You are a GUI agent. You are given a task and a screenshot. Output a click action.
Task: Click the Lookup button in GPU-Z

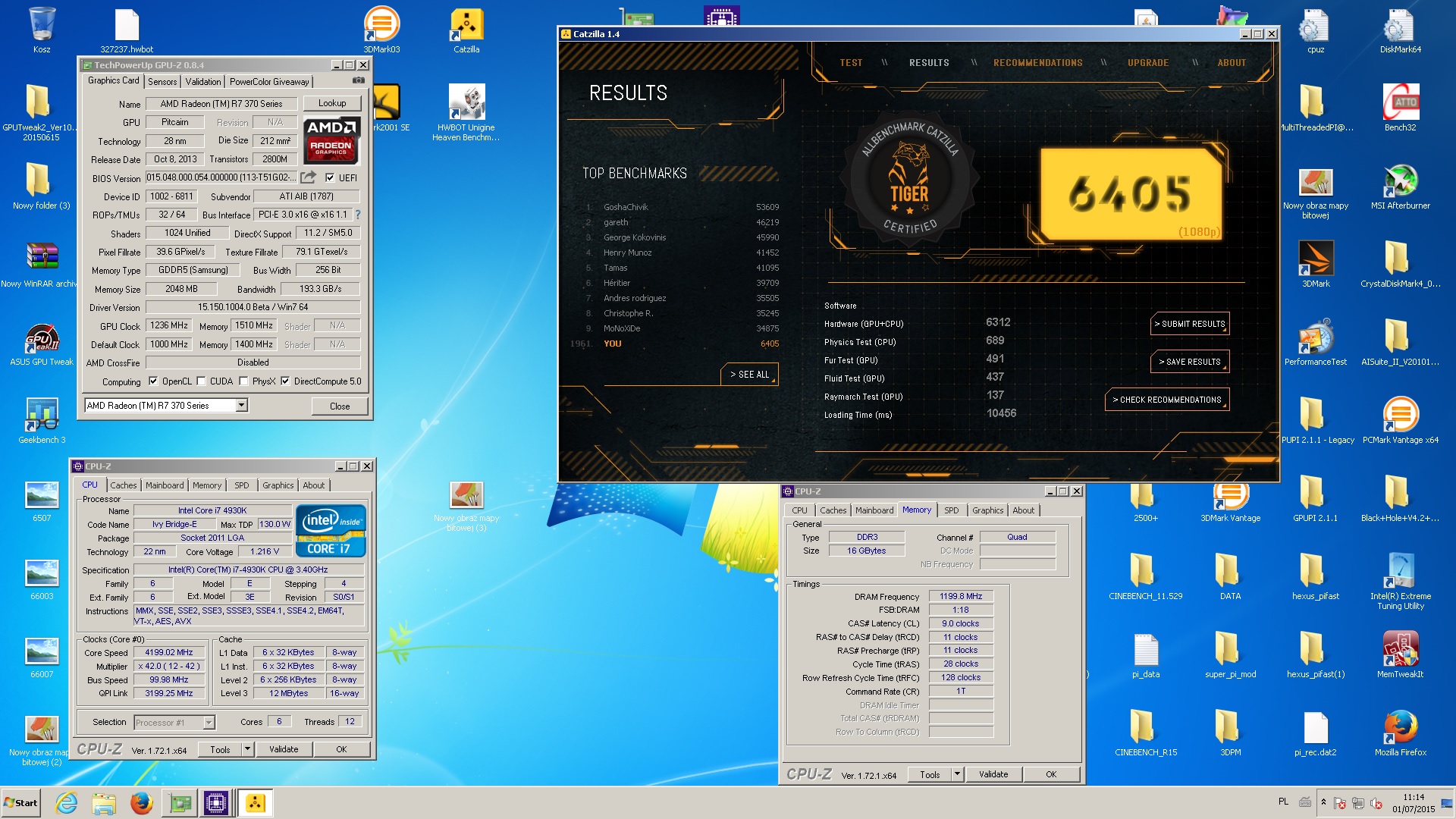coord(332,103)
